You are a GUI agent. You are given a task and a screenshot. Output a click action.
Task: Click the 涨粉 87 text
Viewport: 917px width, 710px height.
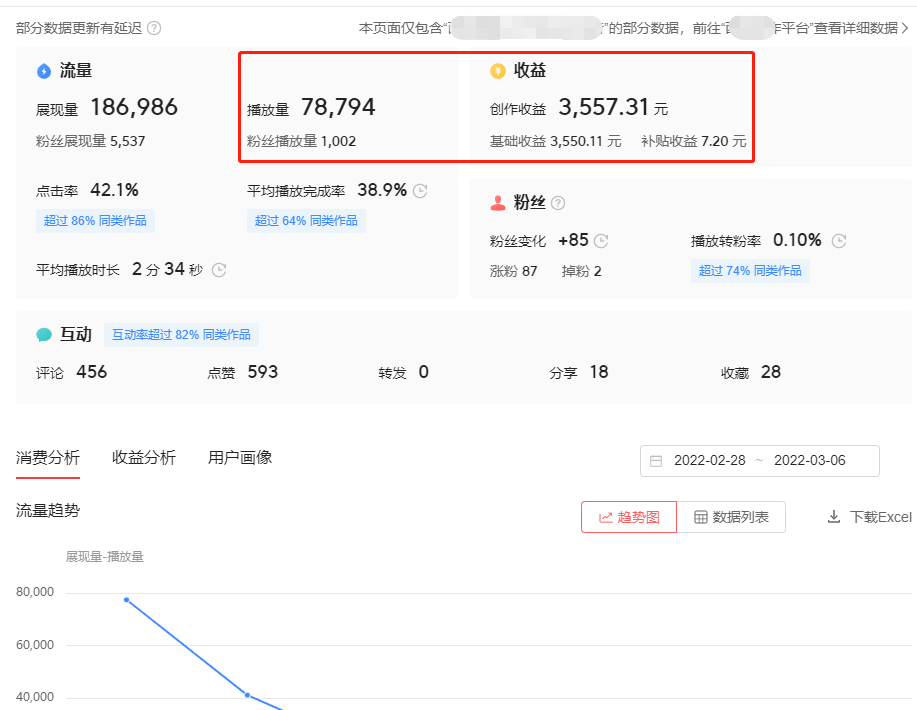(x=513, y=271)
